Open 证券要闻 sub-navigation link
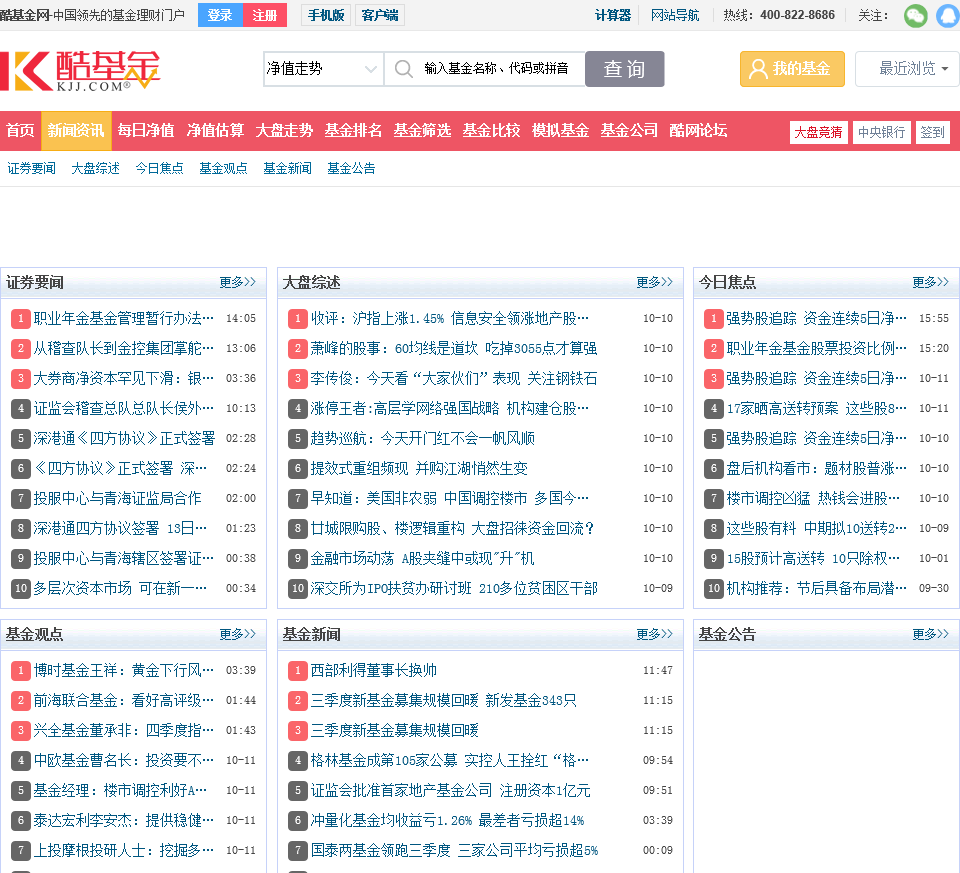Image resolution: width=960 pixels, height=873 pixels. click(31, 168)
